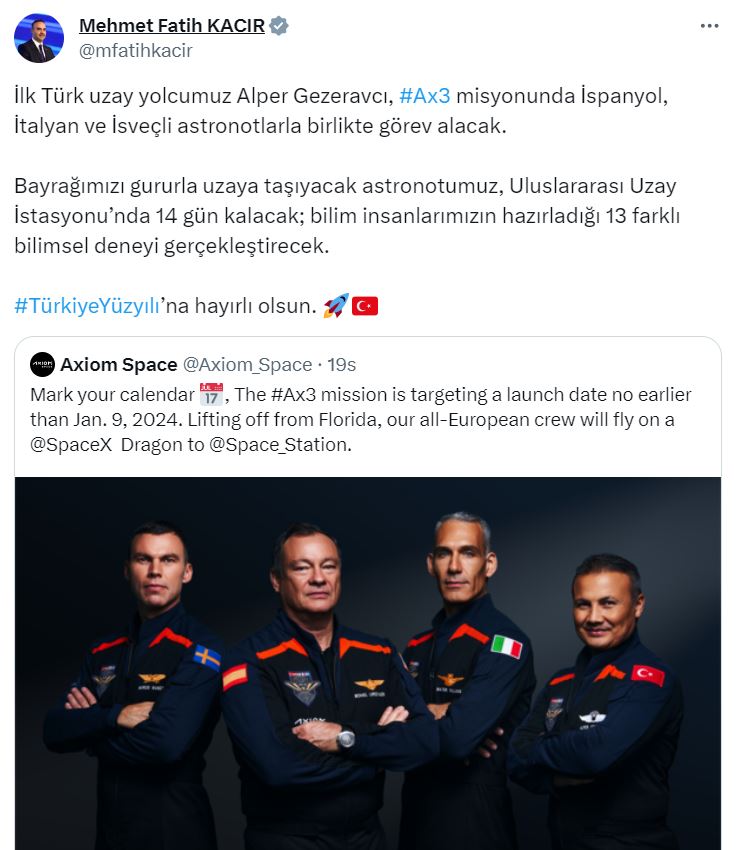This screenshot has width=741, height=850.
Task: Click the @mfatihkacir handle
Action: (136, 50)
